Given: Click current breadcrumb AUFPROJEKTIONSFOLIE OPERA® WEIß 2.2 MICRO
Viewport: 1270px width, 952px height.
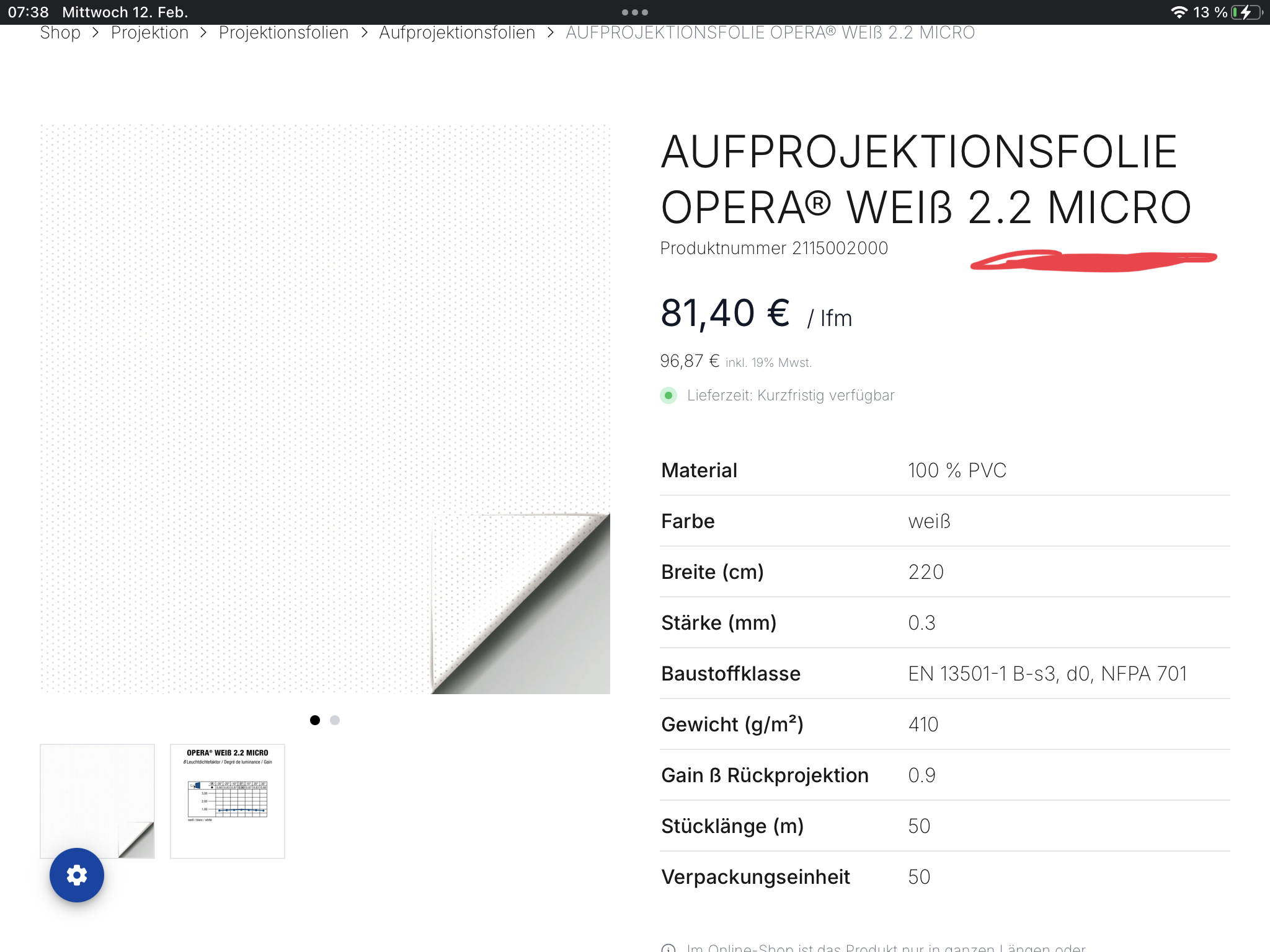Looking at the screenshot, I should coord(770,32).
